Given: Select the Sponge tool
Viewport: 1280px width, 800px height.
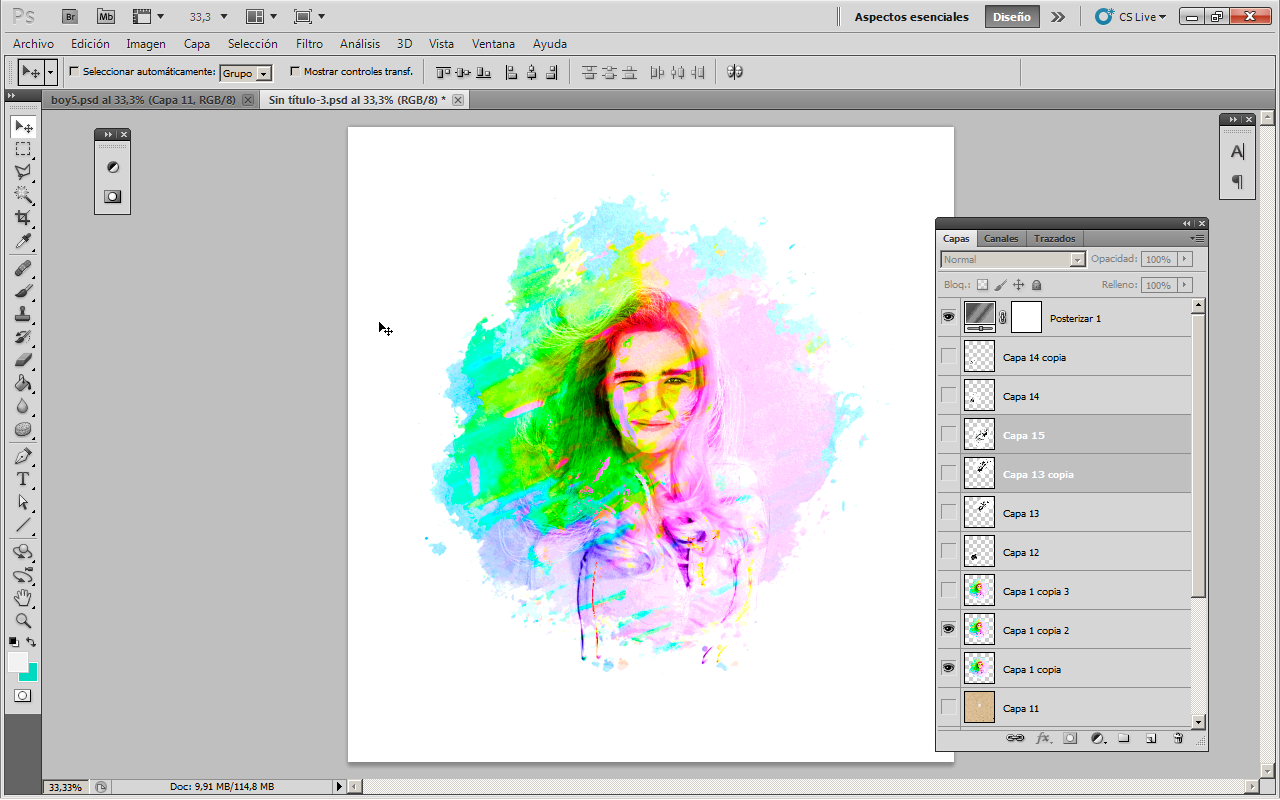Looking at the screenshot, I should (x=23, y=429).
